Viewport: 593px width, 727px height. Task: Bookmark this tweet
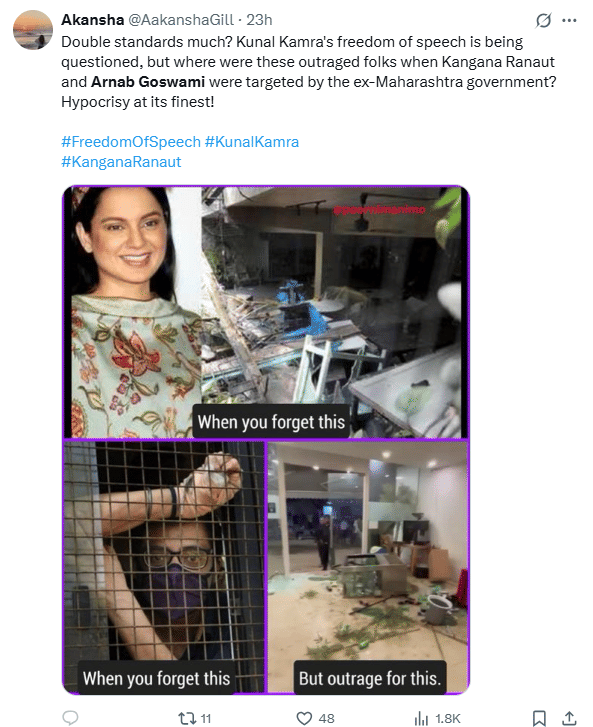[x=539, y=718]
